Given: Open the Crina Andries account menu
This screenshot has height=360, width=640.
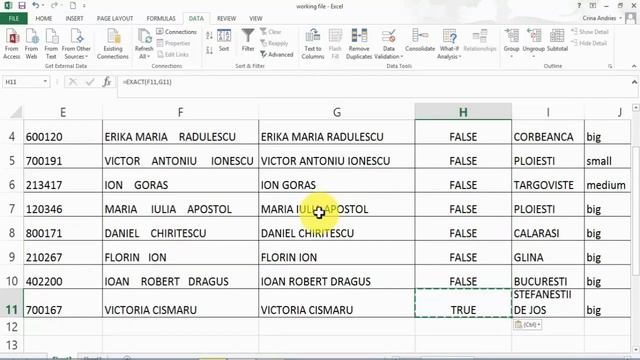Looking at the screenshot, I should pyautogui.click(x=602, y=18).
